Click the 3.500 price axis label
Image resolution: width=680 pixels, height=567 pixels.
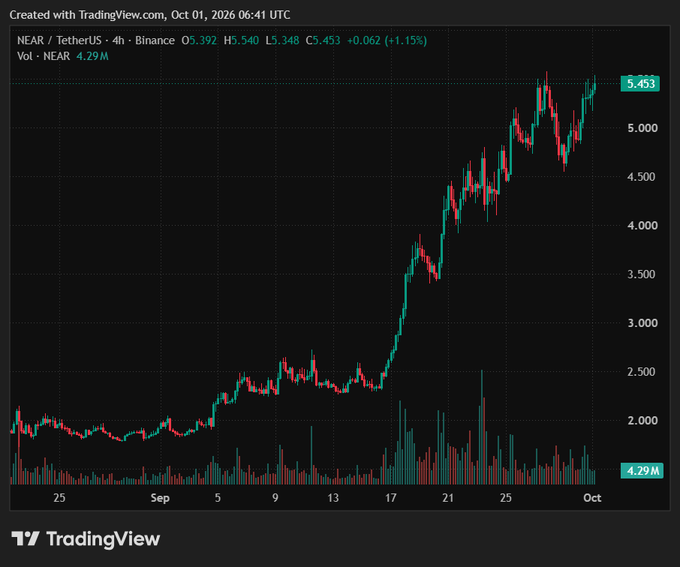(x=641, y=274)
